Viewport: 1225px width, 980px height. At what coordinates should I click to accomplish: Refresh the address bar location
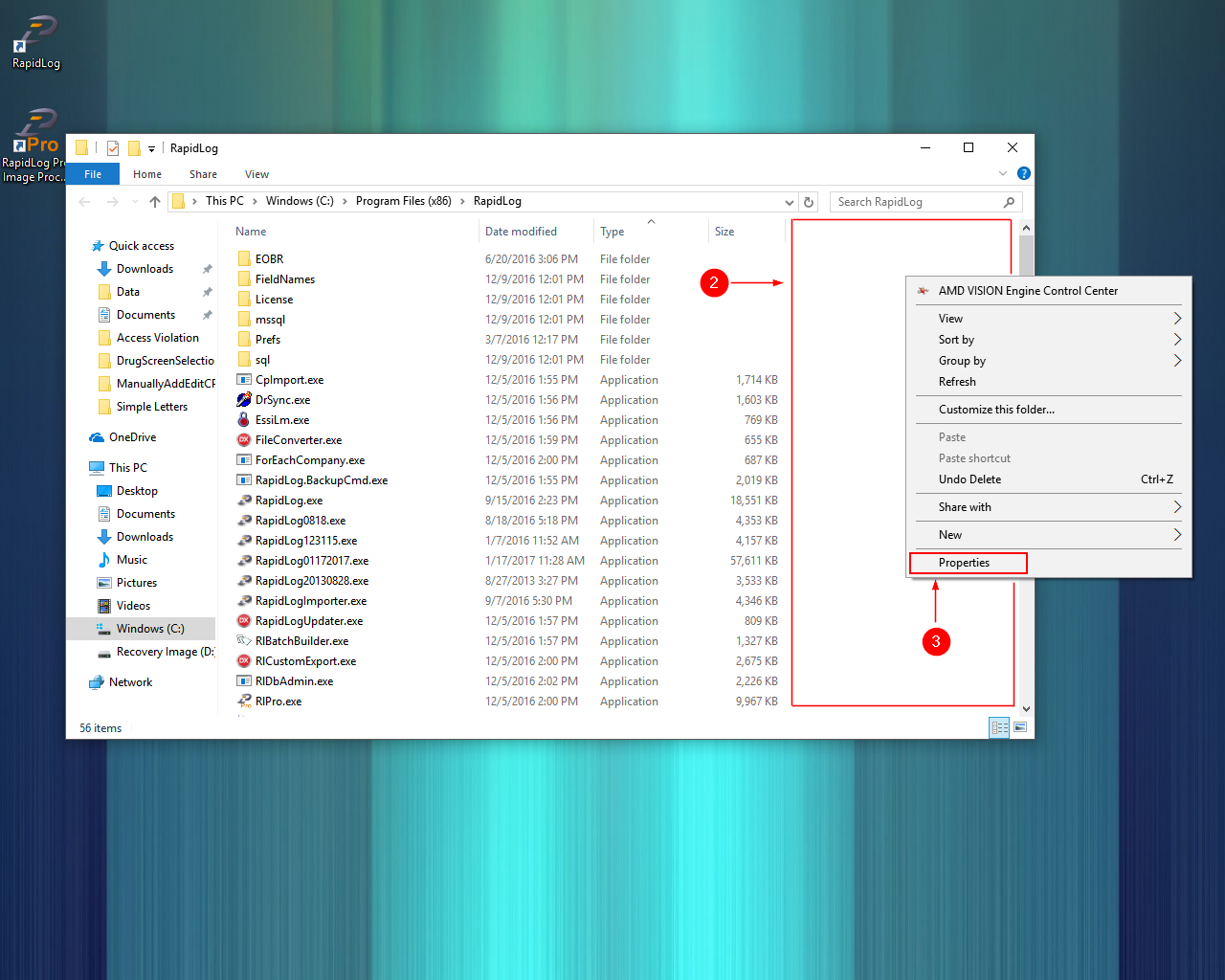[x=809, y=202]
